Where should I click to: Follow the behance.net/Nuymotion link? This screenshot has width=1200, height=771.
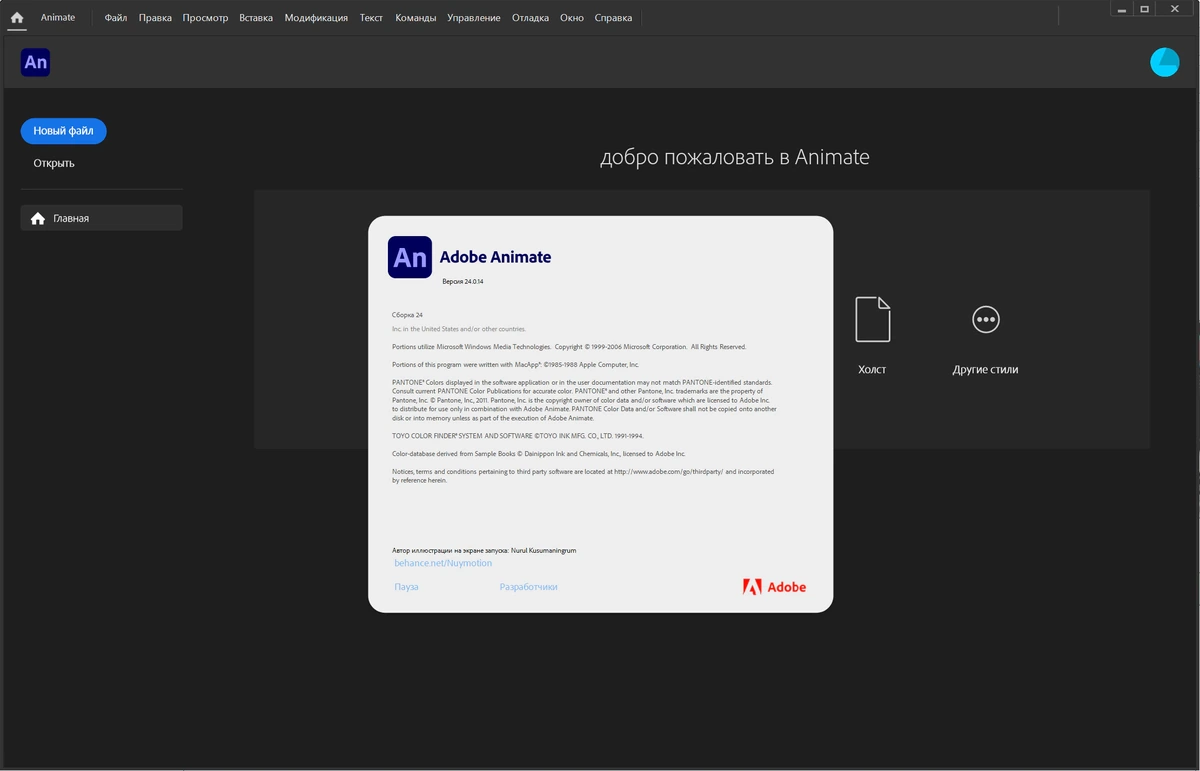[x=443, y=563]
